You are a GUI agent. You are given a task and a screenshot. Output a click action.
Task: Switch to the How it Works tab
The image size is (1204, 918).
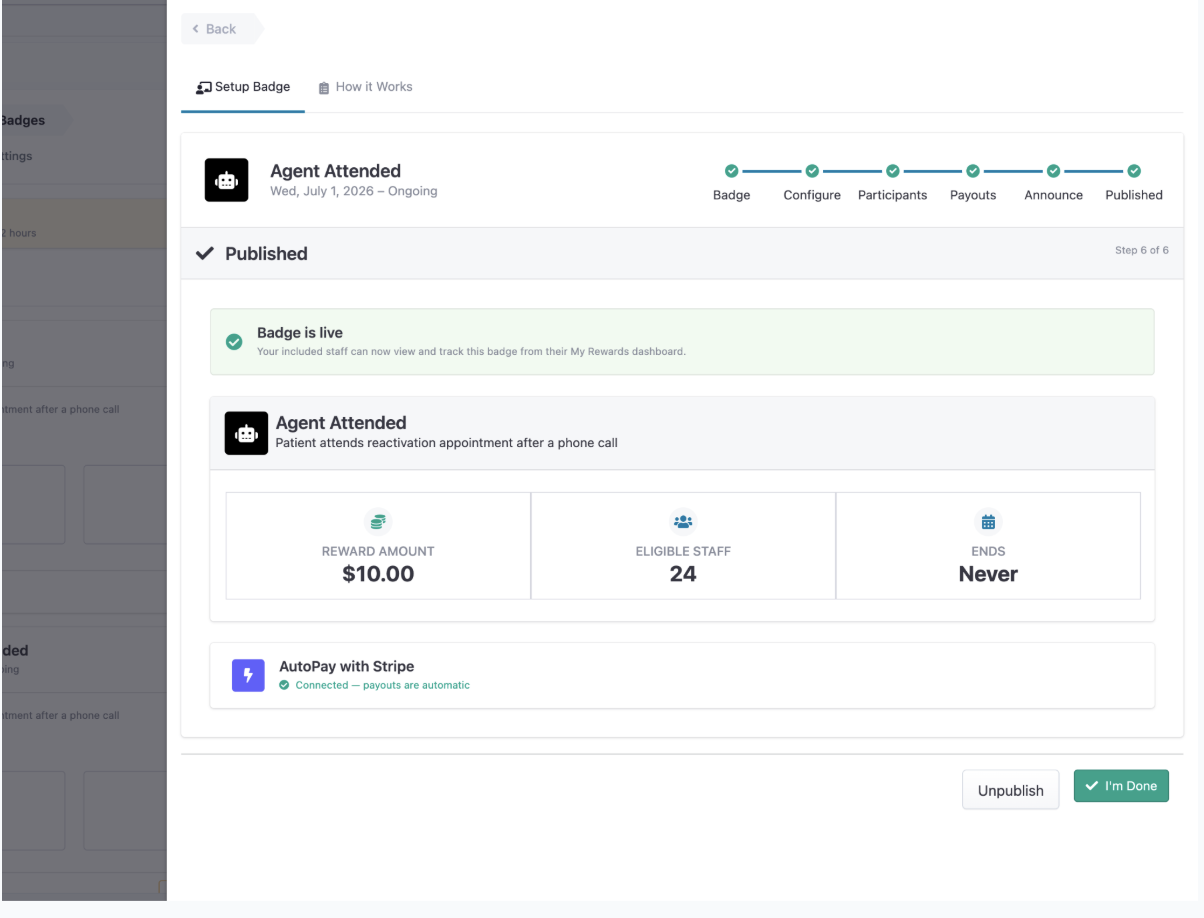(x=365, y=87)
